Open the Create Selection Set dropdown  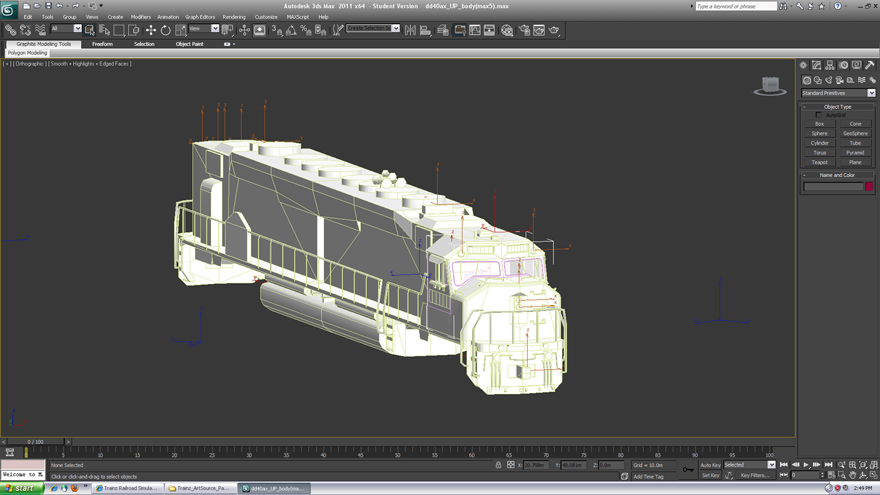(x=373, y=28)
